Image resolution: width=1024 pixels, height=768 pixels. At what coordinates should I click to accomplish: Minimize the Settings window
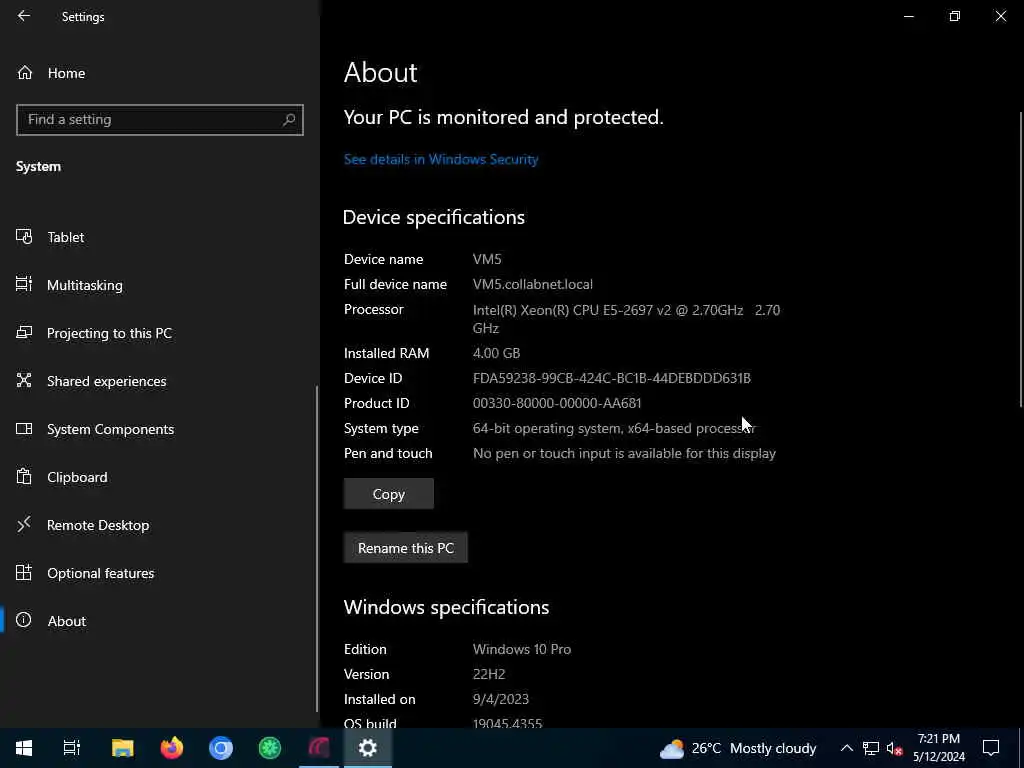908,16
